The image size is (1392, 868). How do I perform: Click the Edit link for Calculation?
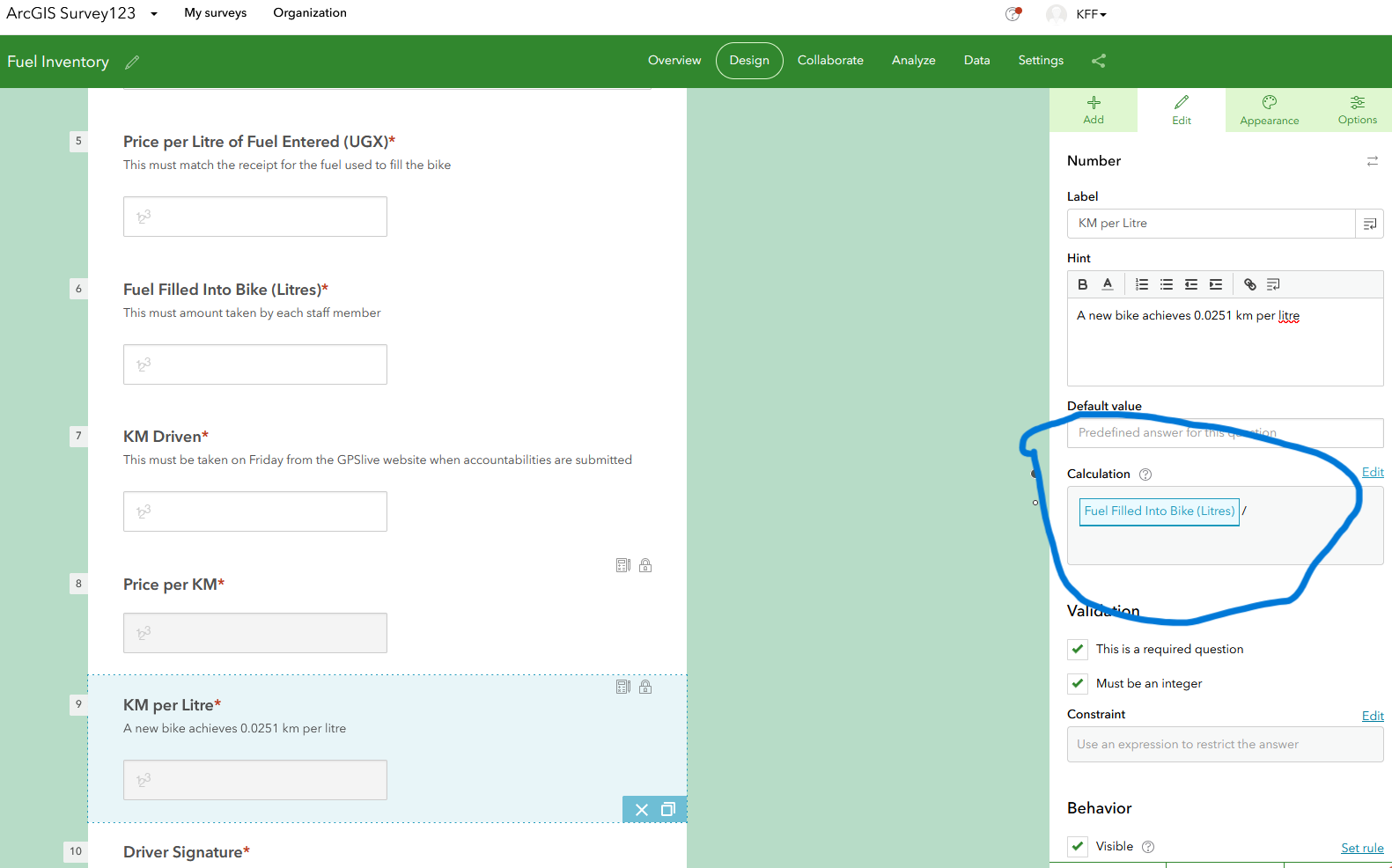pos(1373,473)
